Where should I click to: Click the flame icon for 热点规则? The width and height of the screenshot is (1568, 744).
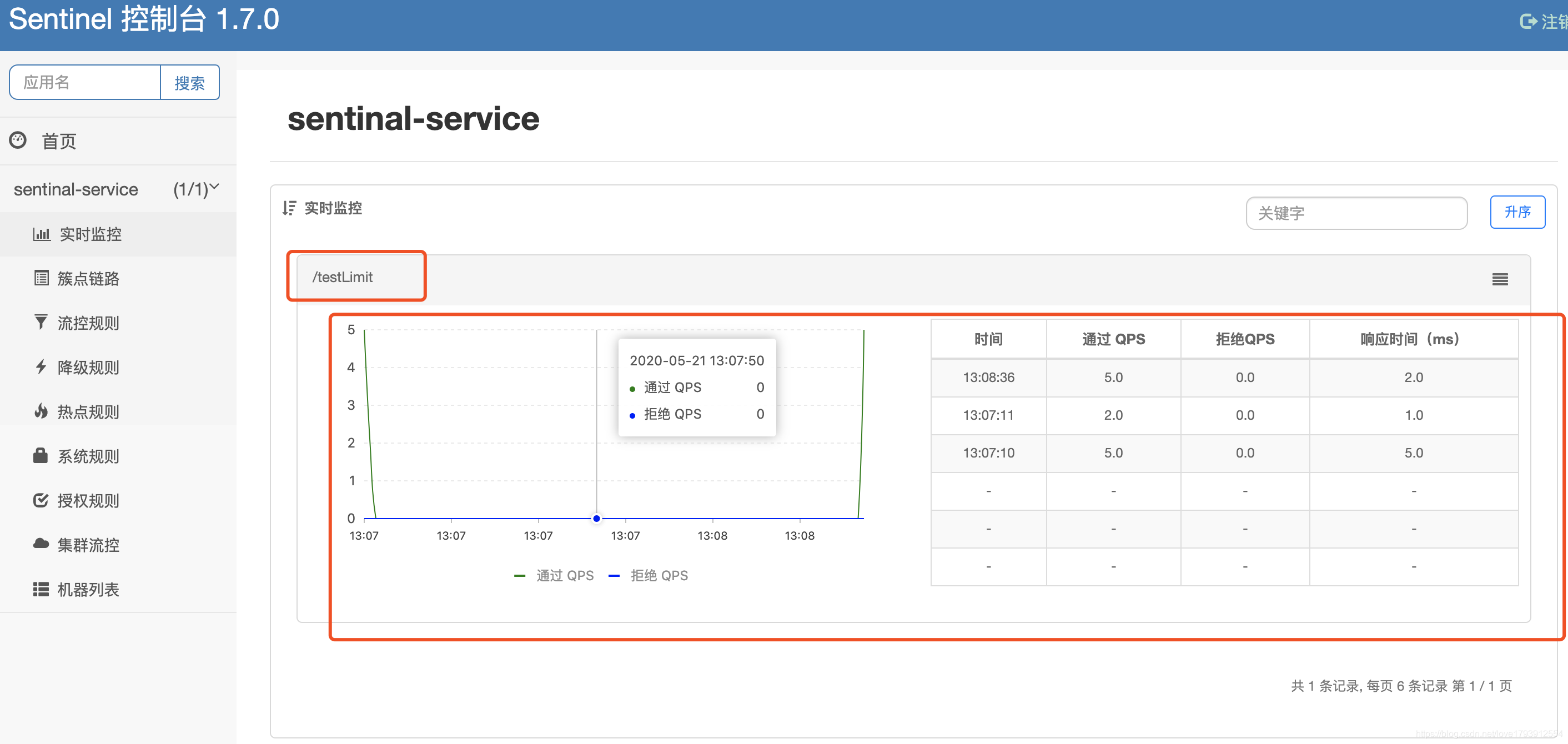click(41, 411)
